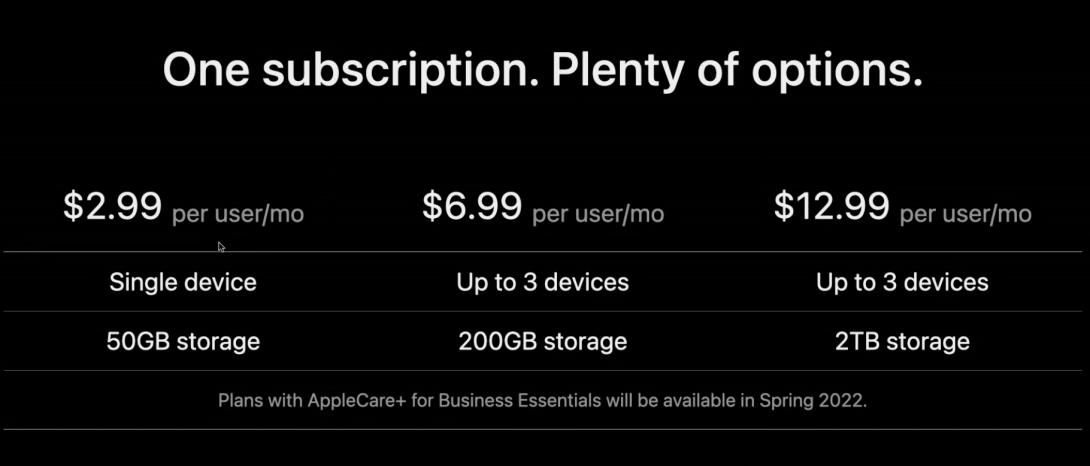
Task: Click "per user/mo" beside the $2.99 price
Action: [x=238, y=214]
